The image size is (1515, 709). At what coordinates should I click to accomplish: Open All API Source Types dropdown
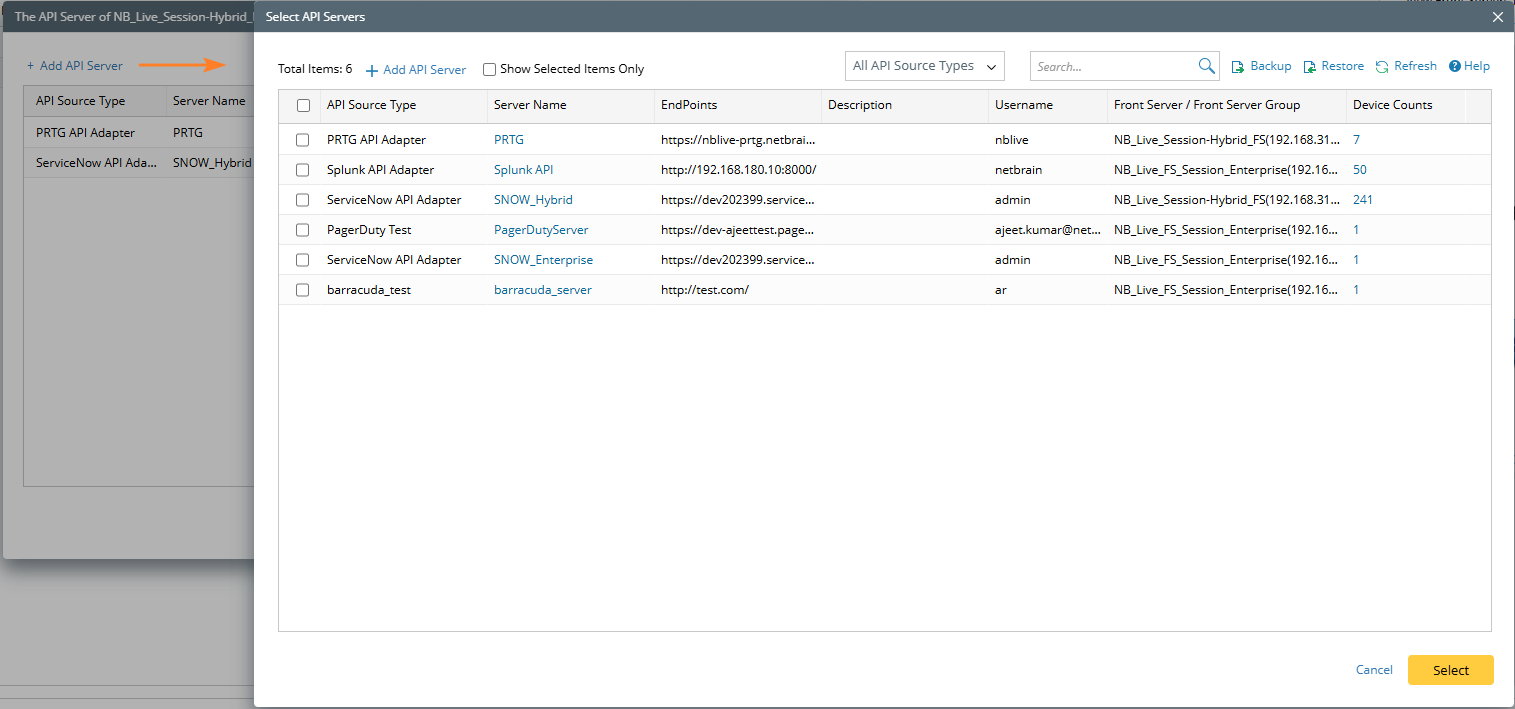pos(924,66)
